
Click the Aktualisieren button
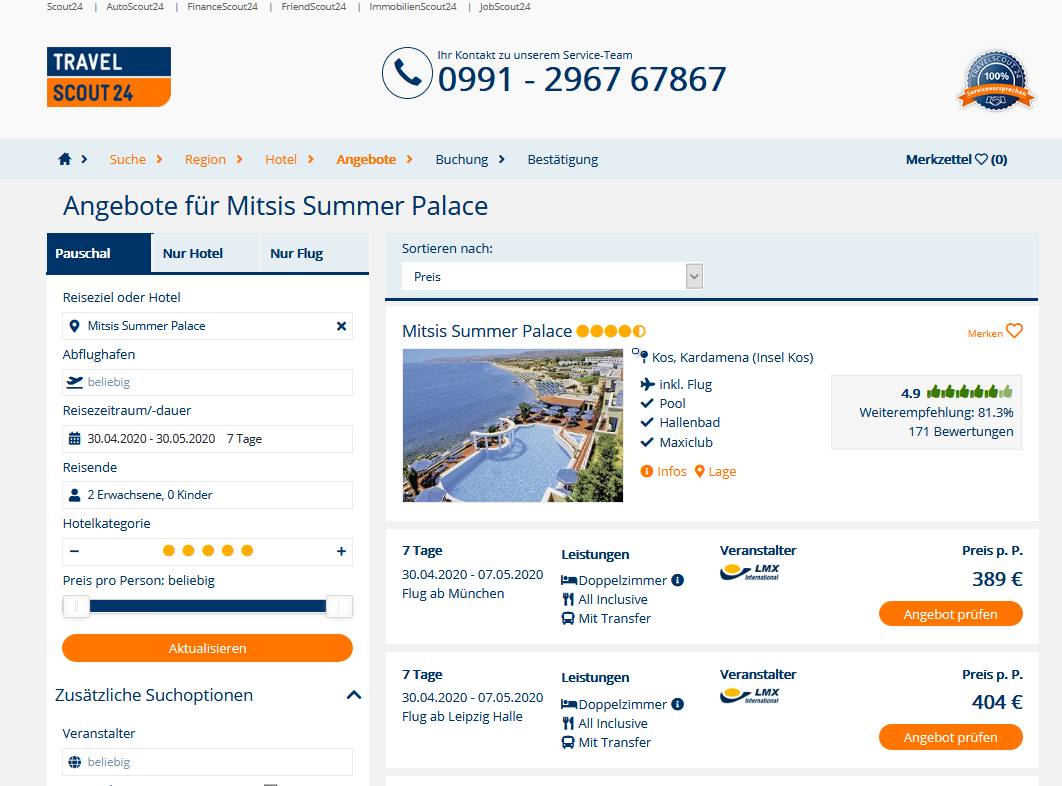(x=207, y=648)
